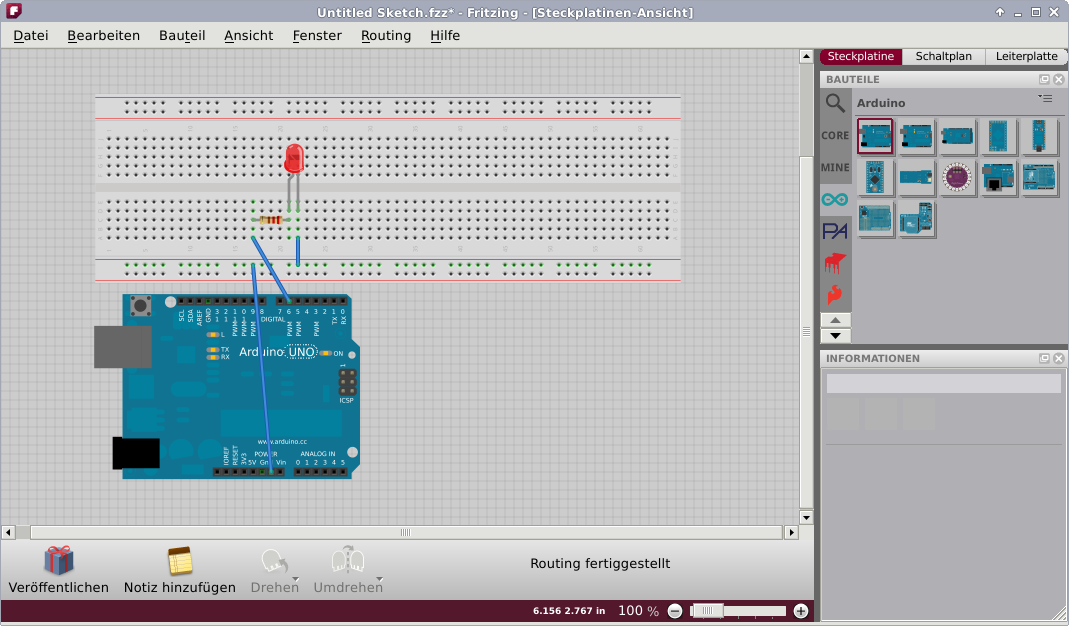Select the LilyPad Arduino part thumbnail
The width and height of the screenshot is (1069, 626).
coord(957,178)
